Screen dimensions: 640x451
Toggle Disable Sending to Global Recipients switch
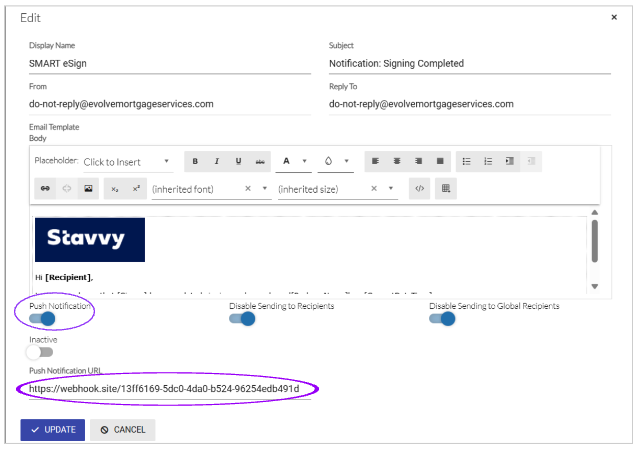tap(442, 319)
